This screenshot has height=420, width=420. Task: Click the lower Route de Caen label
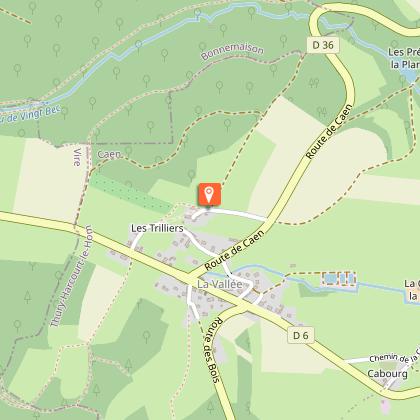tap(234, 250)
